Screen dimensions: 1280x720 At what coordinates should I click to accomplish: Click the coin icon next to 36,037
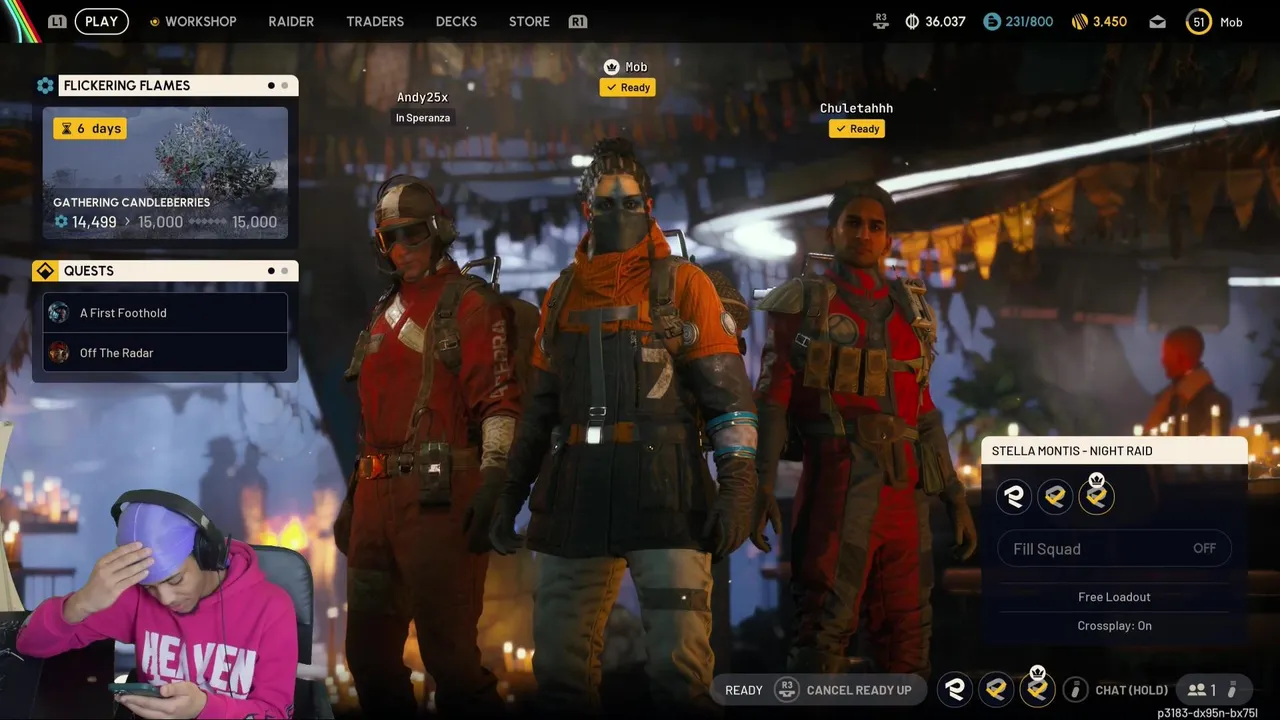pyautogui.click(x=911, y=21)
